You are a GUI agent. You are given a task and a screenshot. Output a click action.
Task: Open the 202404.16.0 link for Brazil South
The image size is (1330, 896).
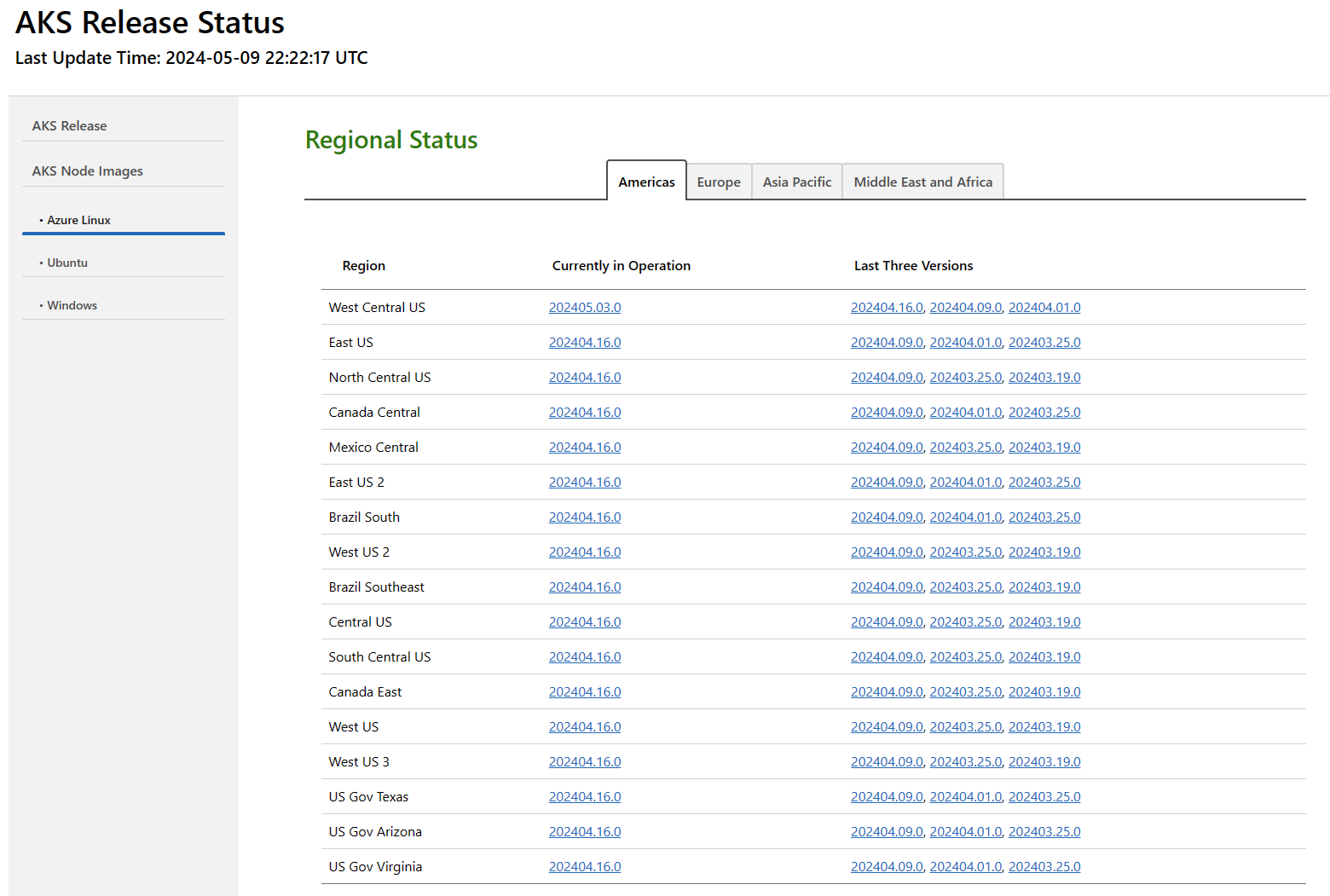click(585, 517)
